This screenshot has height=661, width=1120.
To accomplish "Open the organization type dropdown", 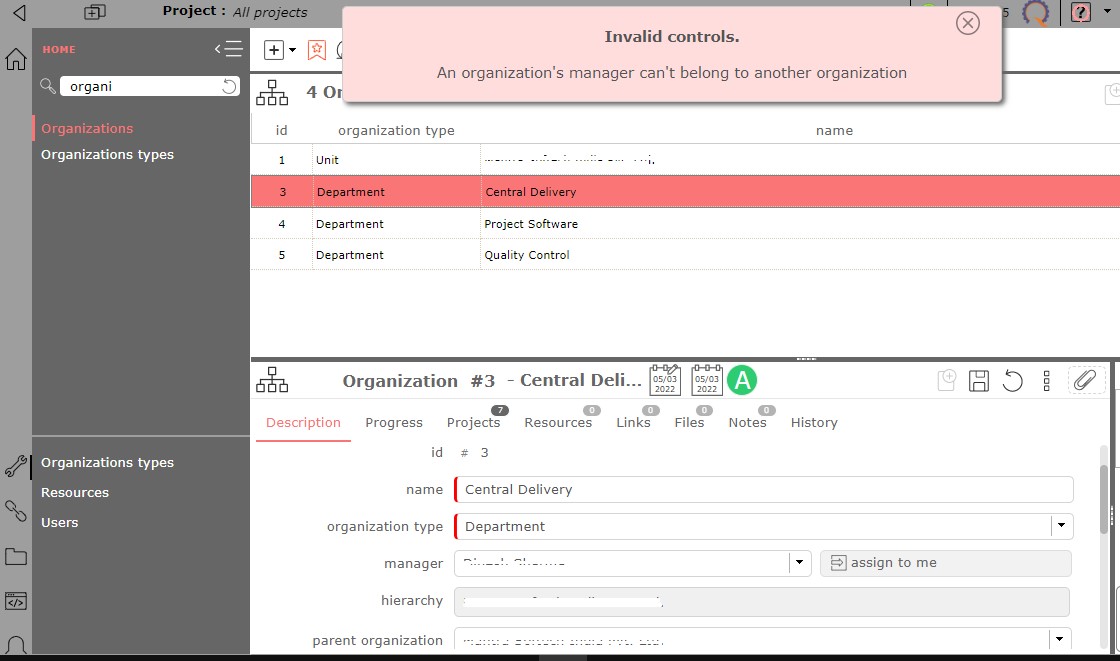I will tap(1060, 526).
